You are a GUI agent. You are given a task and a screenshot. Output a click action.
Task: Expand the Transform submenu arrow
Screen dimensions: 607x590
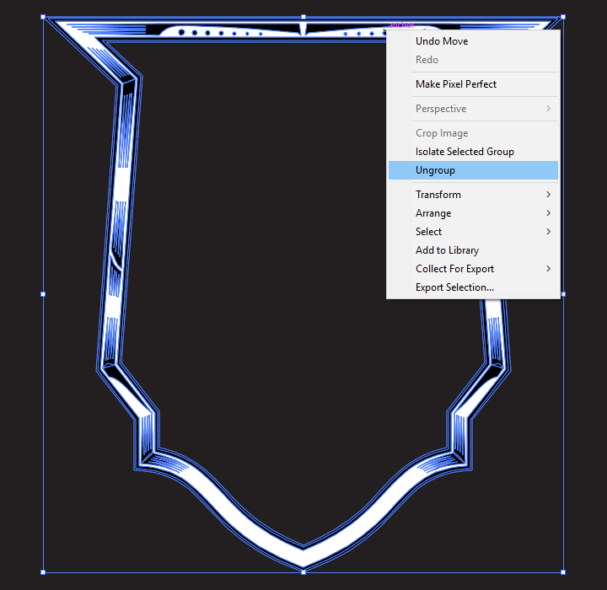(x=548, y=195)
